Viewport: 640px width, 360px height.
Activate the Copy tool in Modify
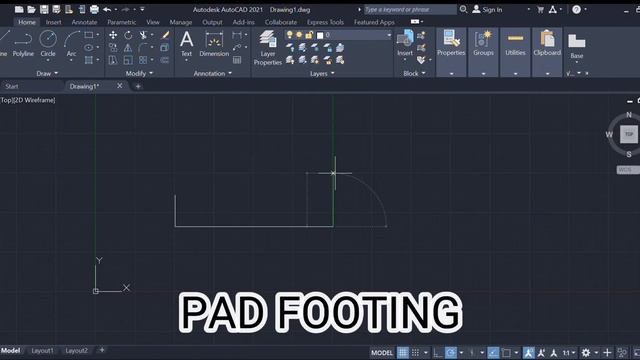(x=113, y=48)
